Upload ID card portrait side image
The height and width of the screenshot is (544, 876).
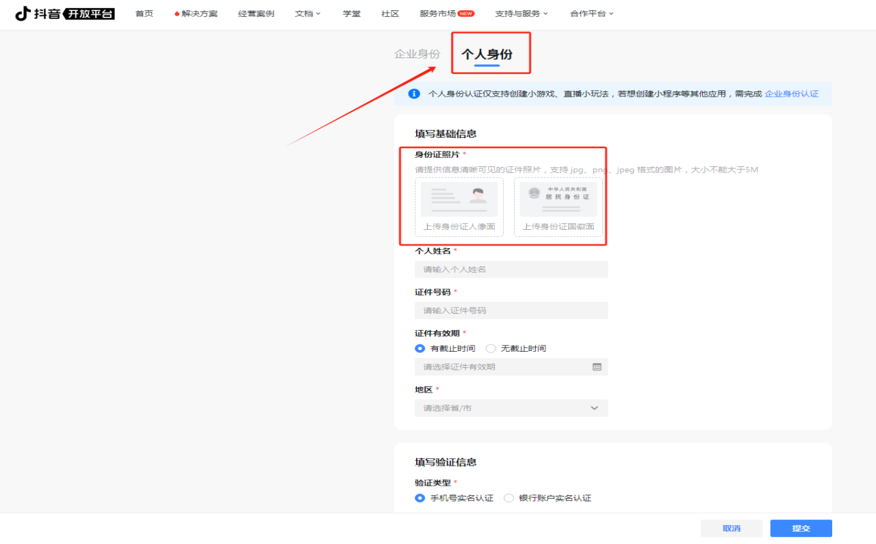coord(459,207)
